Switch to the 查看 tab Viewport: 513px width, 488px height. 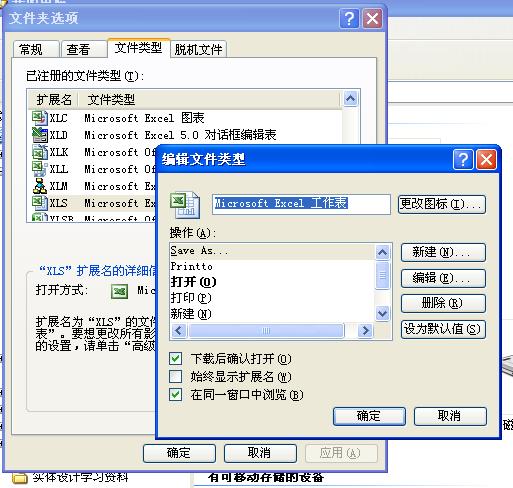coord(79,50)
